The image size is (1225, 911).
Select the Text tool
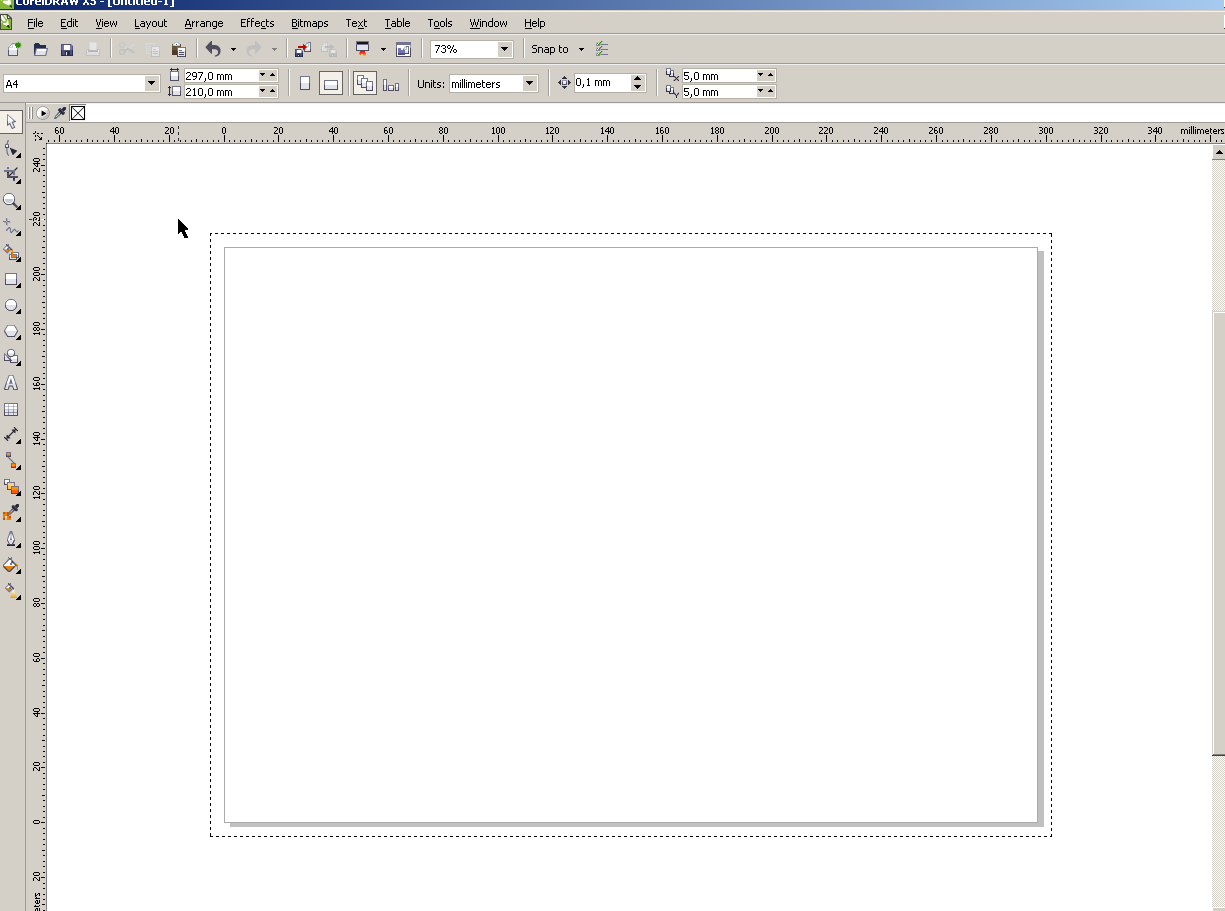point(12,383)
